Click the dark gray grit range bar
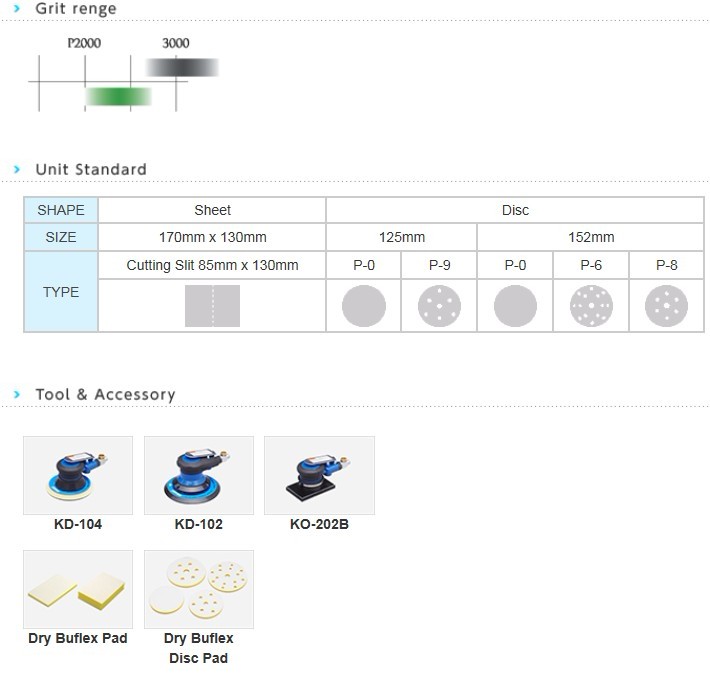The height and width of the screenshot is (674, 710). click(182, 67)
